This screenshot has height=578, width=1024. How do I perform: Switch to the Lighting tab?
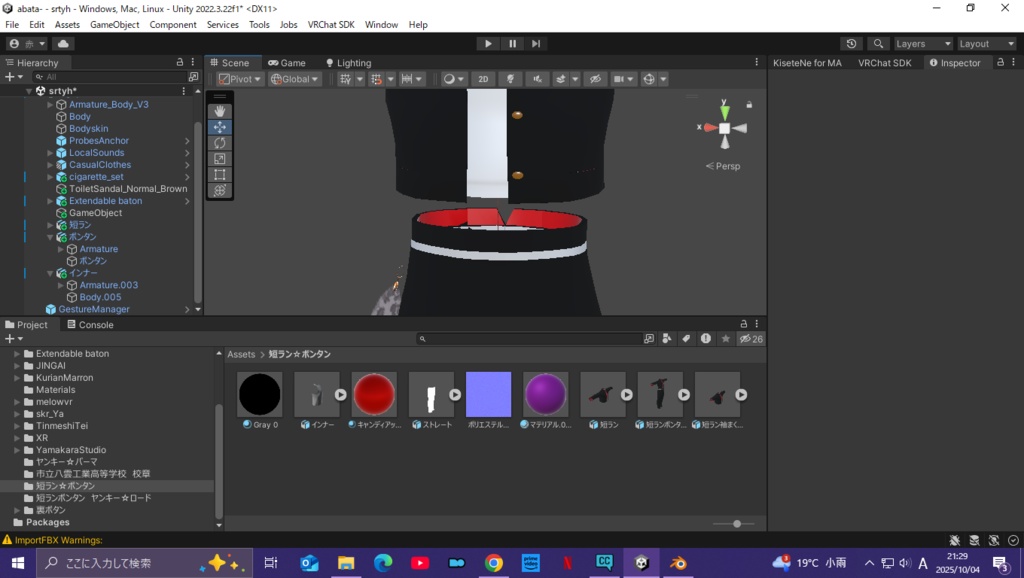348,63
